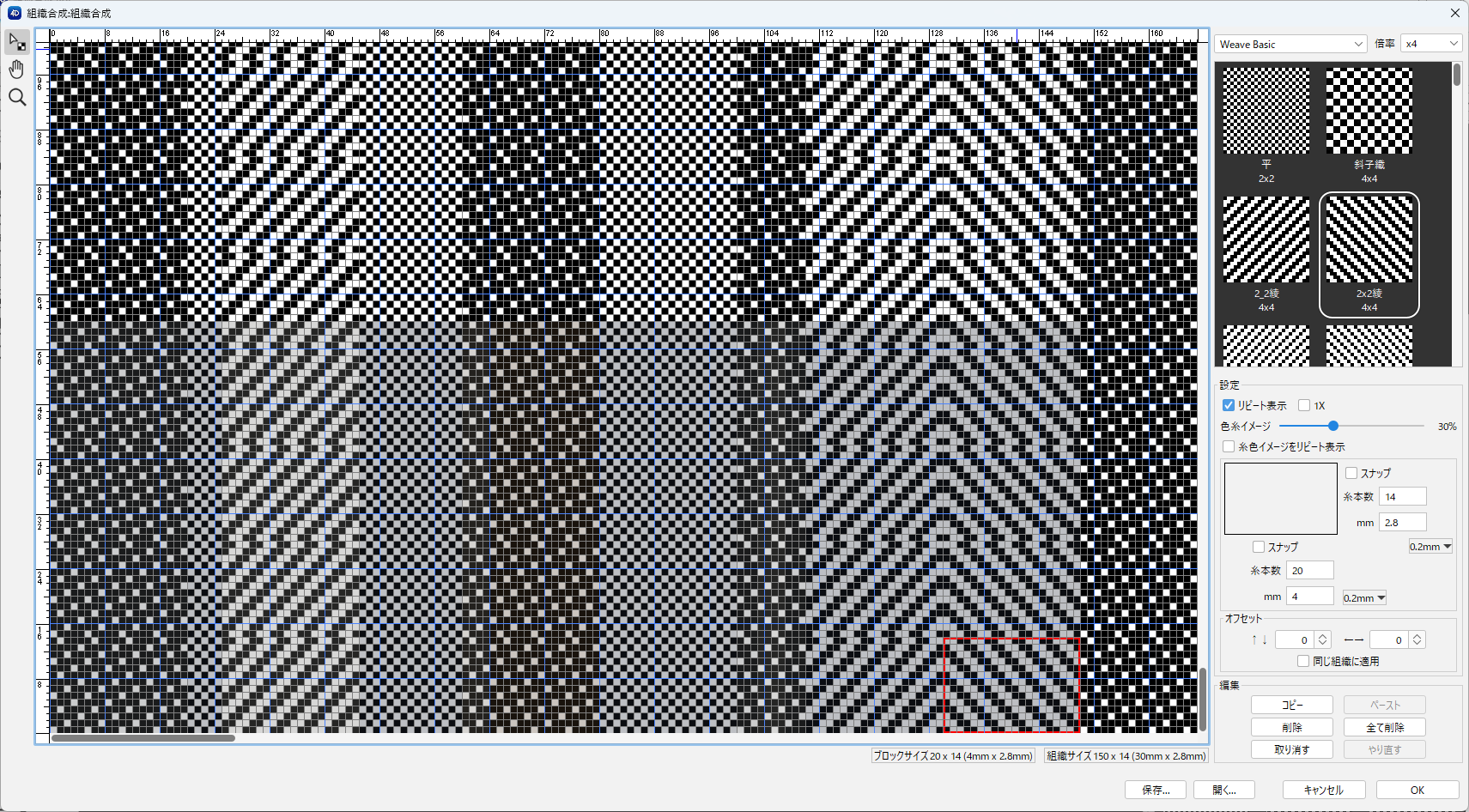1469x812 pixels.
Task: Open the 倍率 x4 magnification dropdown
Action: click(x=1430, y=44)
